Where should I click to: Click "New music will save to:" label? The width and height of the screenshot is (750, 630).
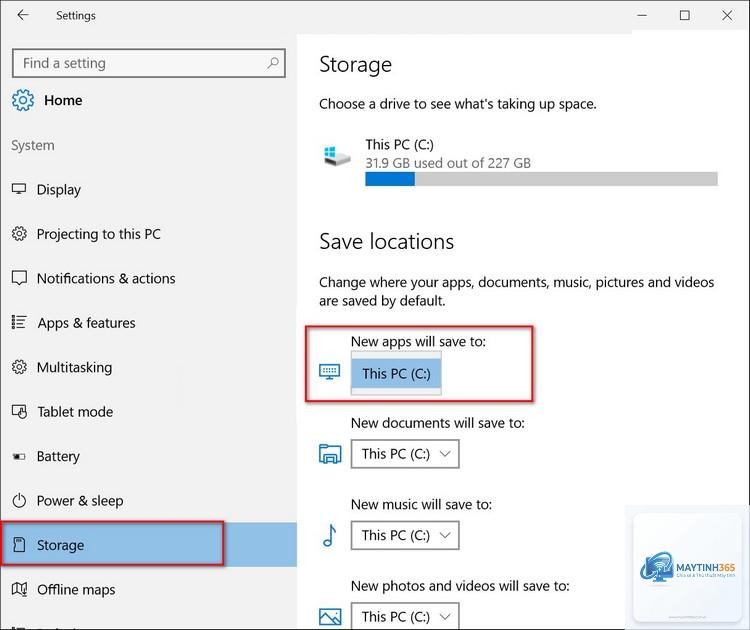tap(421, 504)
